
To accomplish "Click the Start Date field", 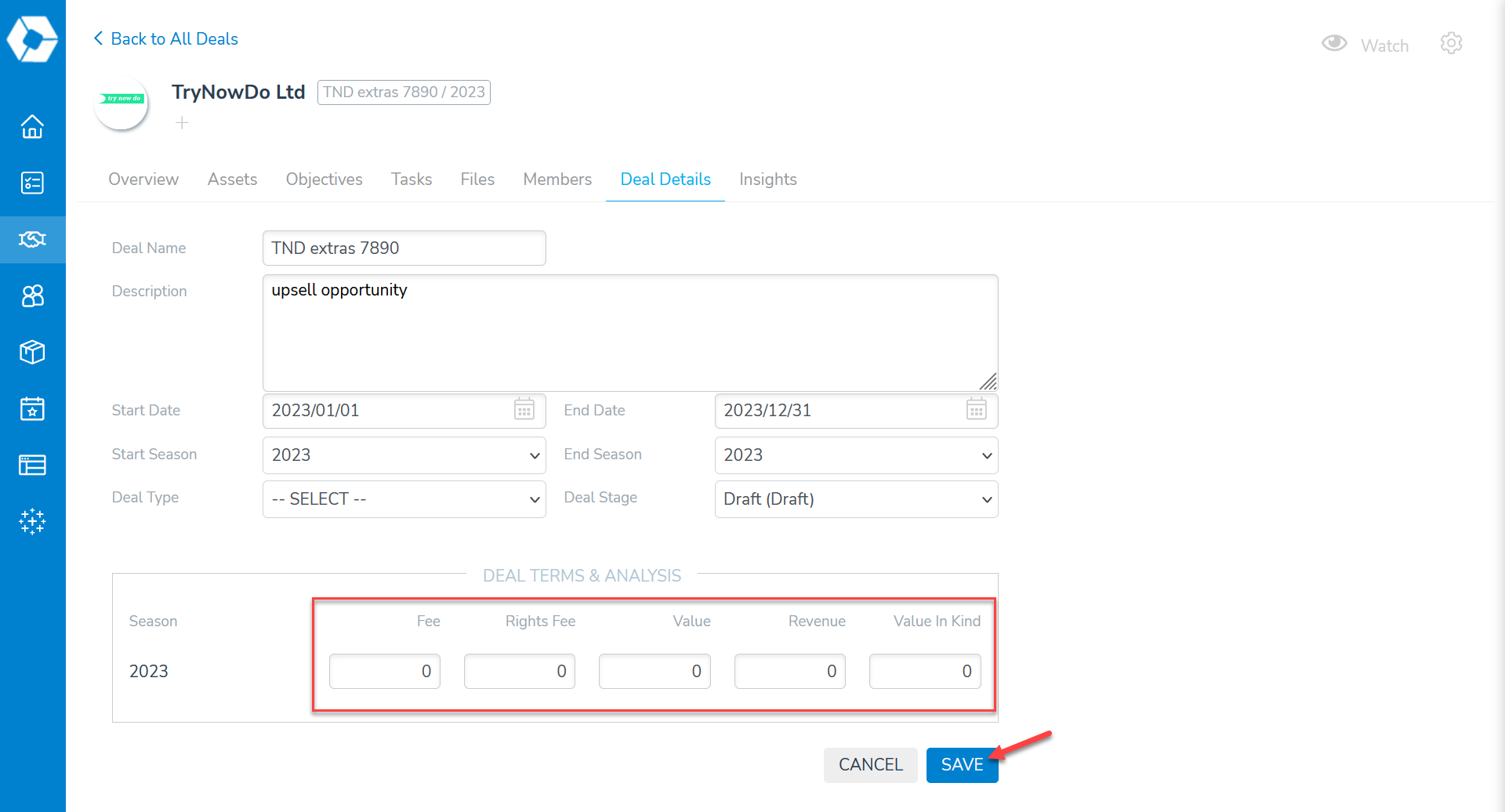I will (x=404, y=411).
